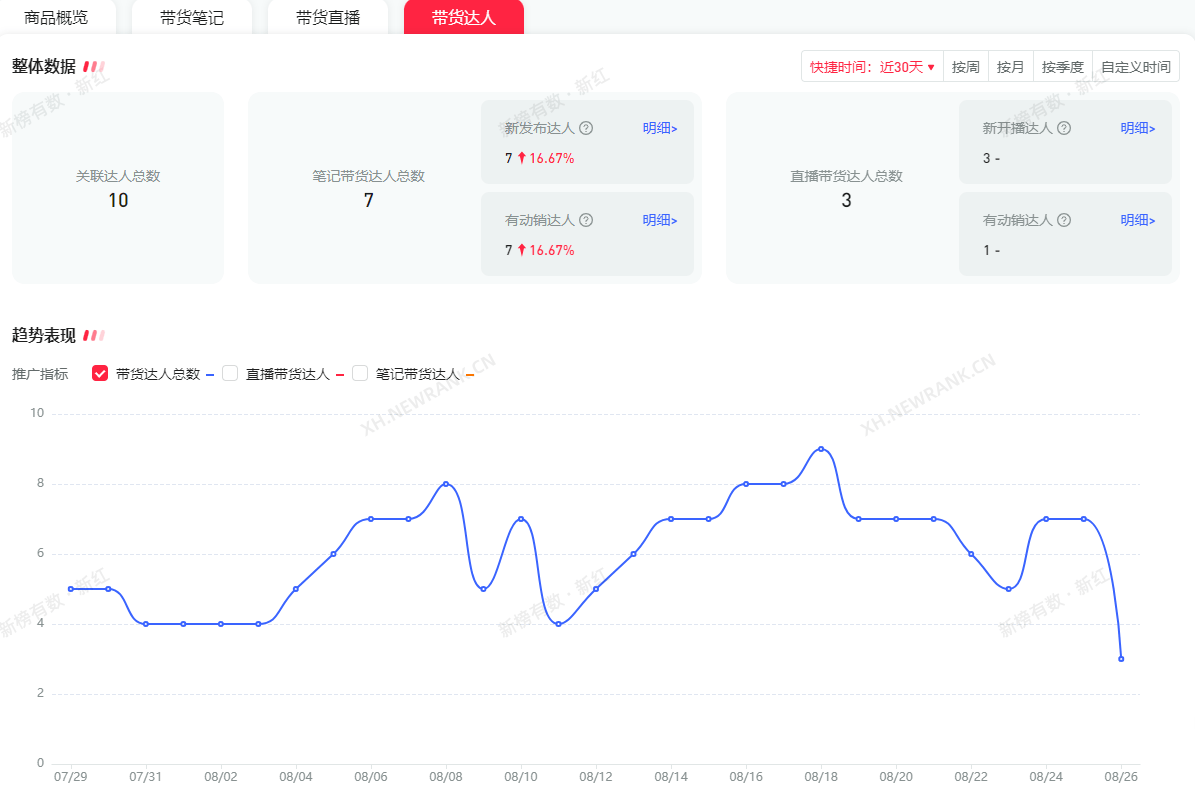Open the 带货笔记 tab
The image size is (1195, 807).
(192, 18)
